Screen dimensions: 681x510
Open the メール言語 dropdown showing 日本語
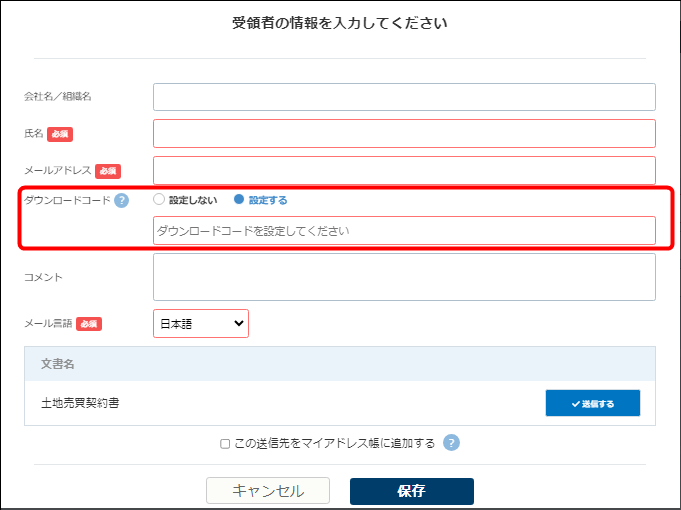point(201,323)
